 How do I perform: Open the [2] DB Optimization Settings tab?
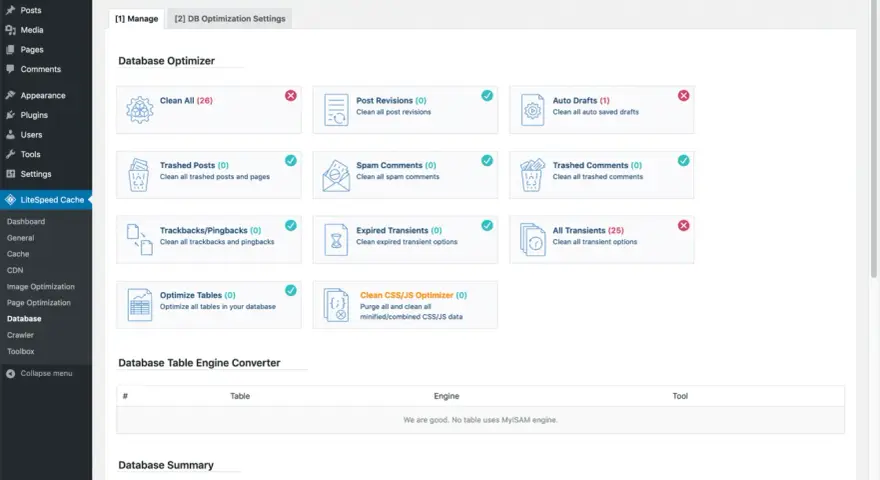click(x=230, y=19)
